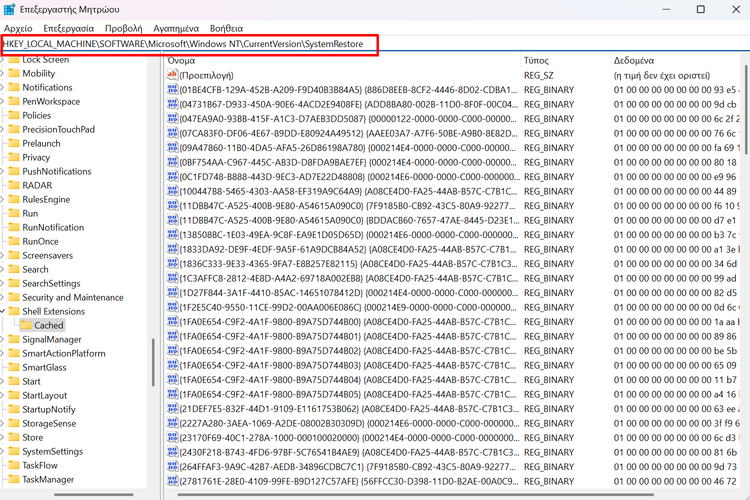The image size is (750, 500).
Task: Select the Cached subkey
Action: pos(48,325)
